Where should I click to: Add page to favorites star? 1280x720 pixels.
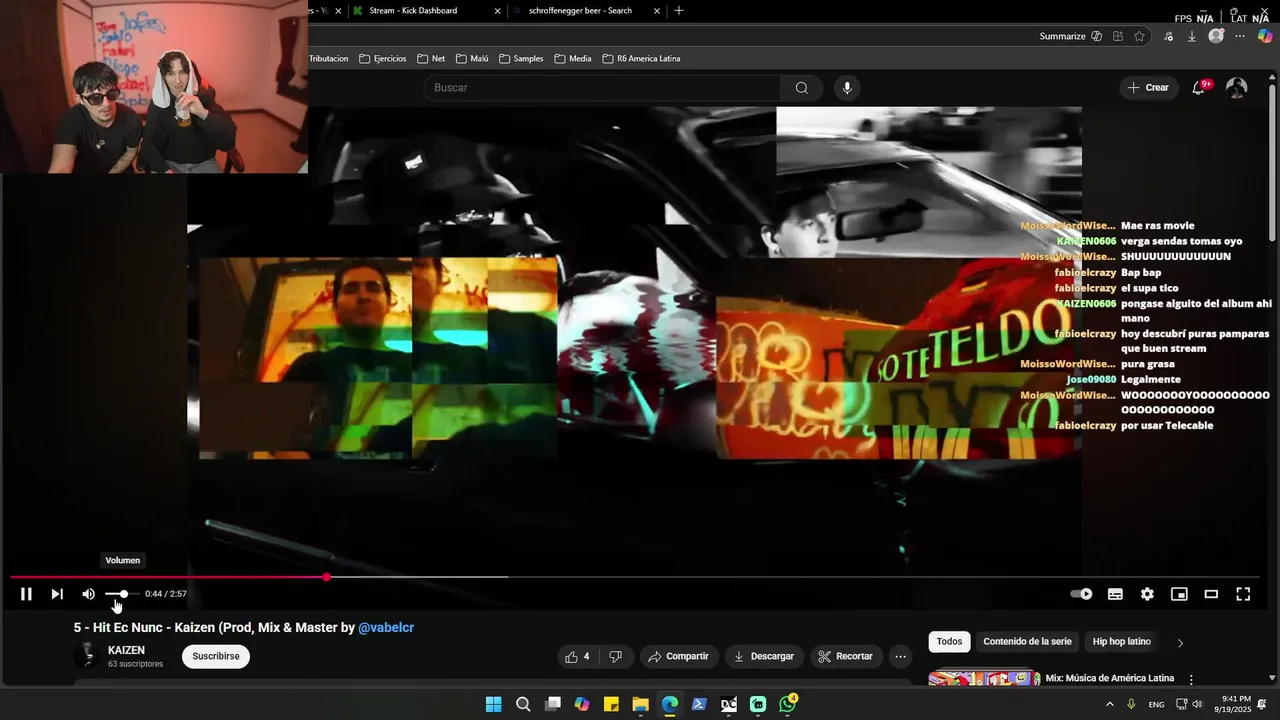[x=1140, y=36]
